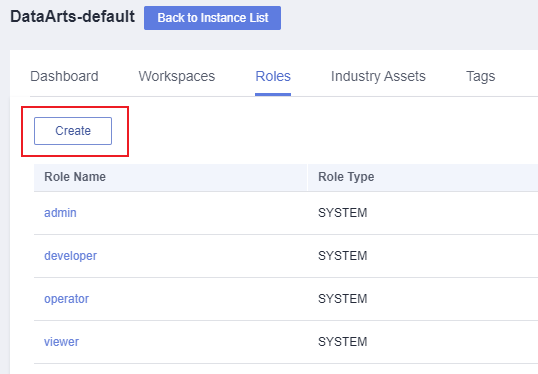
Task: Open the Dashboard tab
Action: (64, 76)
